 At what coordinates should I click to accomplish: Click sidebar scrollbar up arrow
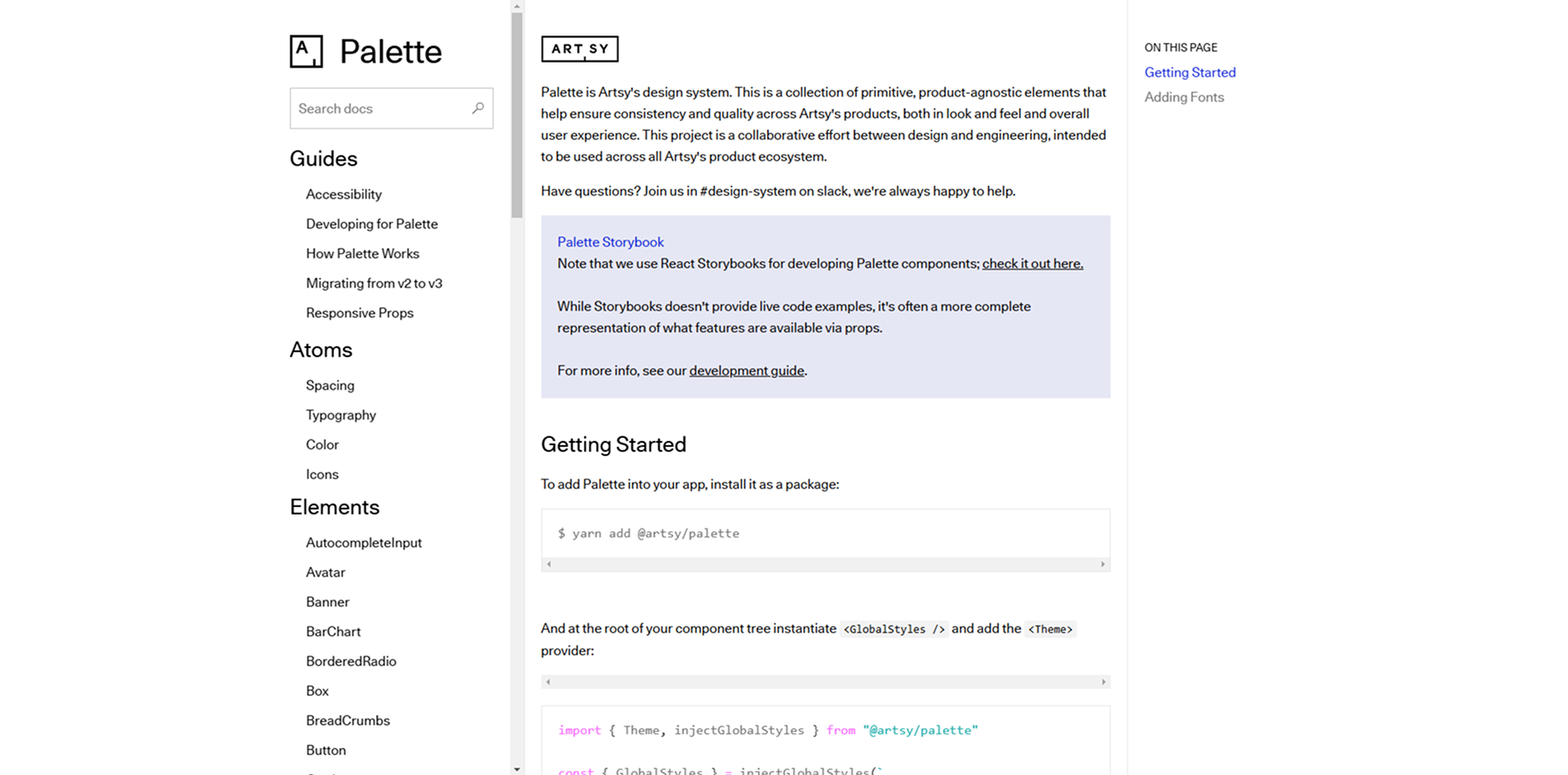tap(517, 6)
